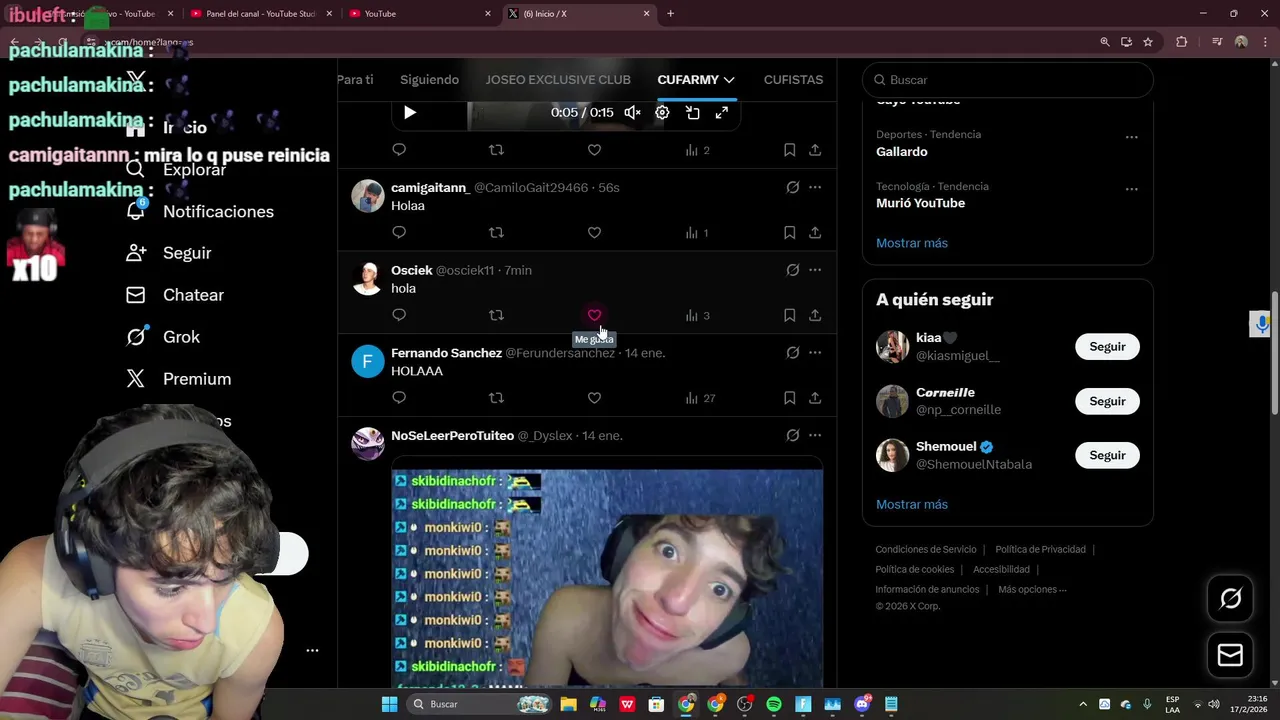Viewport: 1280px width, 720px height.
Task: Open the Windows Start menu
Action: coord(390,704)
